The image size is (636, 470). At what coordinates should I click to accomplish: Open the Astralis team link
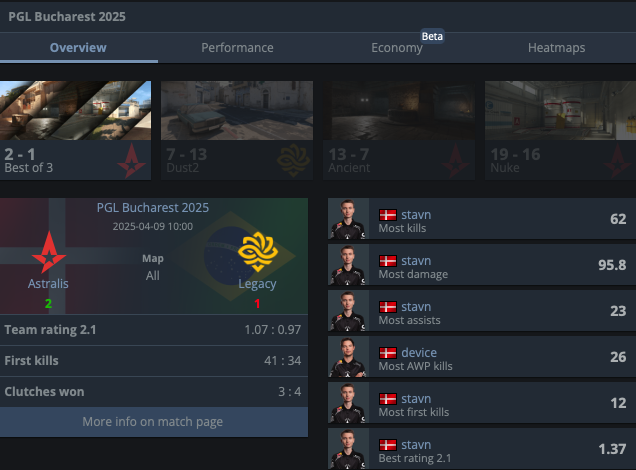pyautogui.click(x=48, y=283)
